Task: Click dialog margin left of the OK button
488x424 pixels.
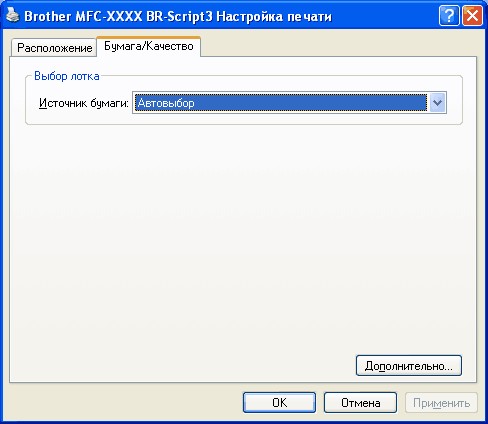Action: (123, 403)
